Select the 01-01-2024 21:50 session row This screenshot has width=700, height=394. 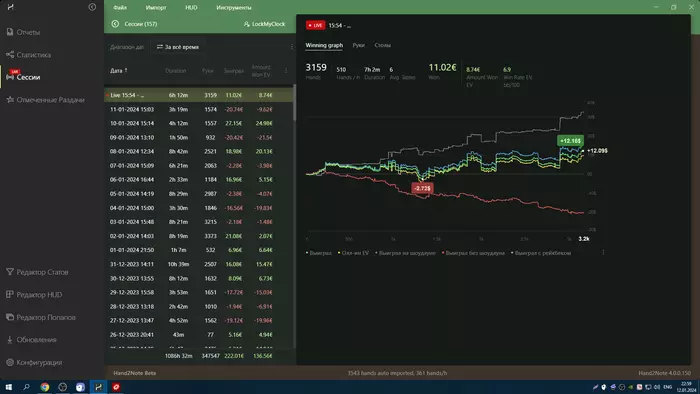tap(199, 250)
